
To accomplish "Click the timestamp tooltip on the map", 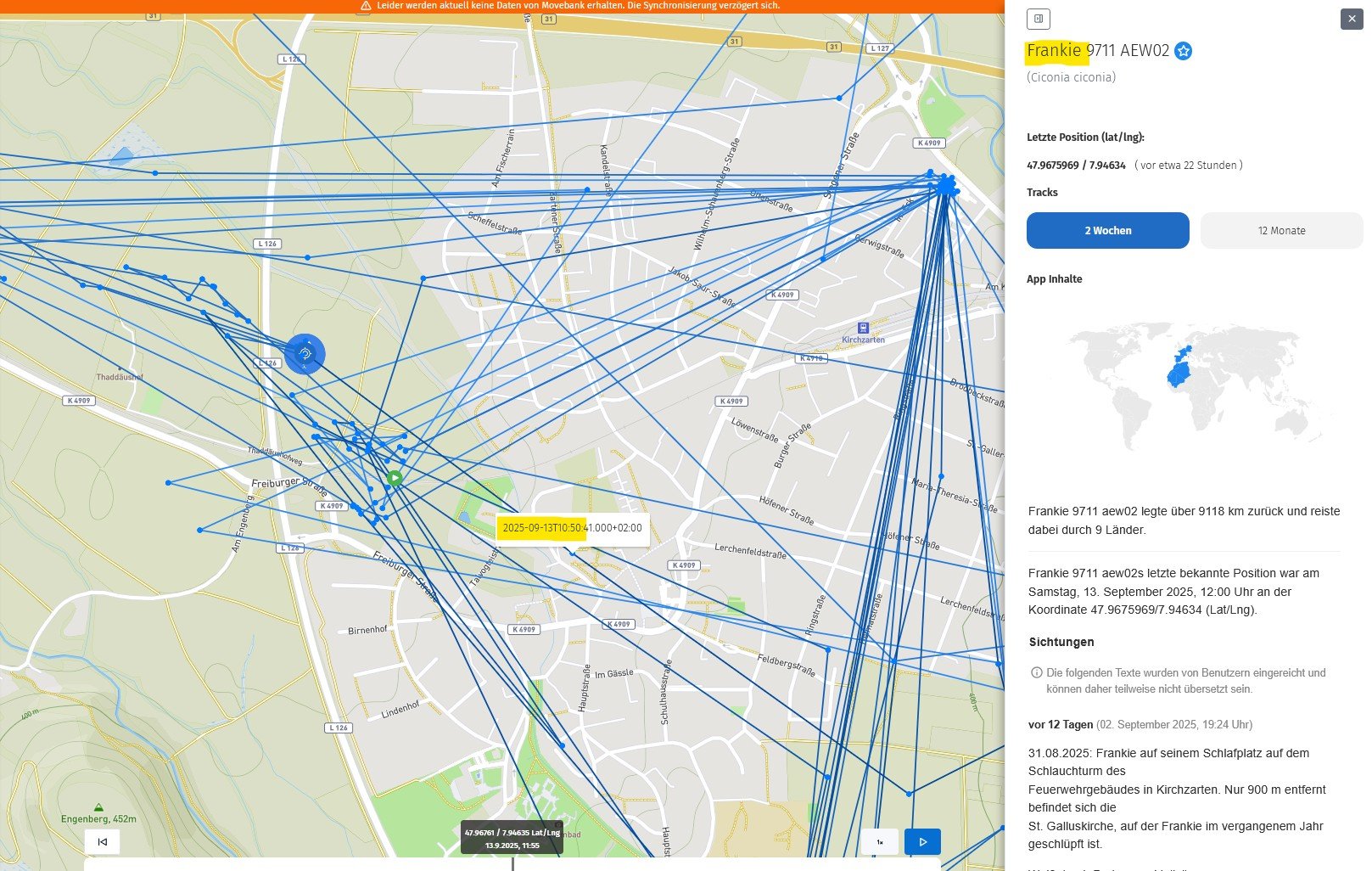I will click(x=572, y=528).
